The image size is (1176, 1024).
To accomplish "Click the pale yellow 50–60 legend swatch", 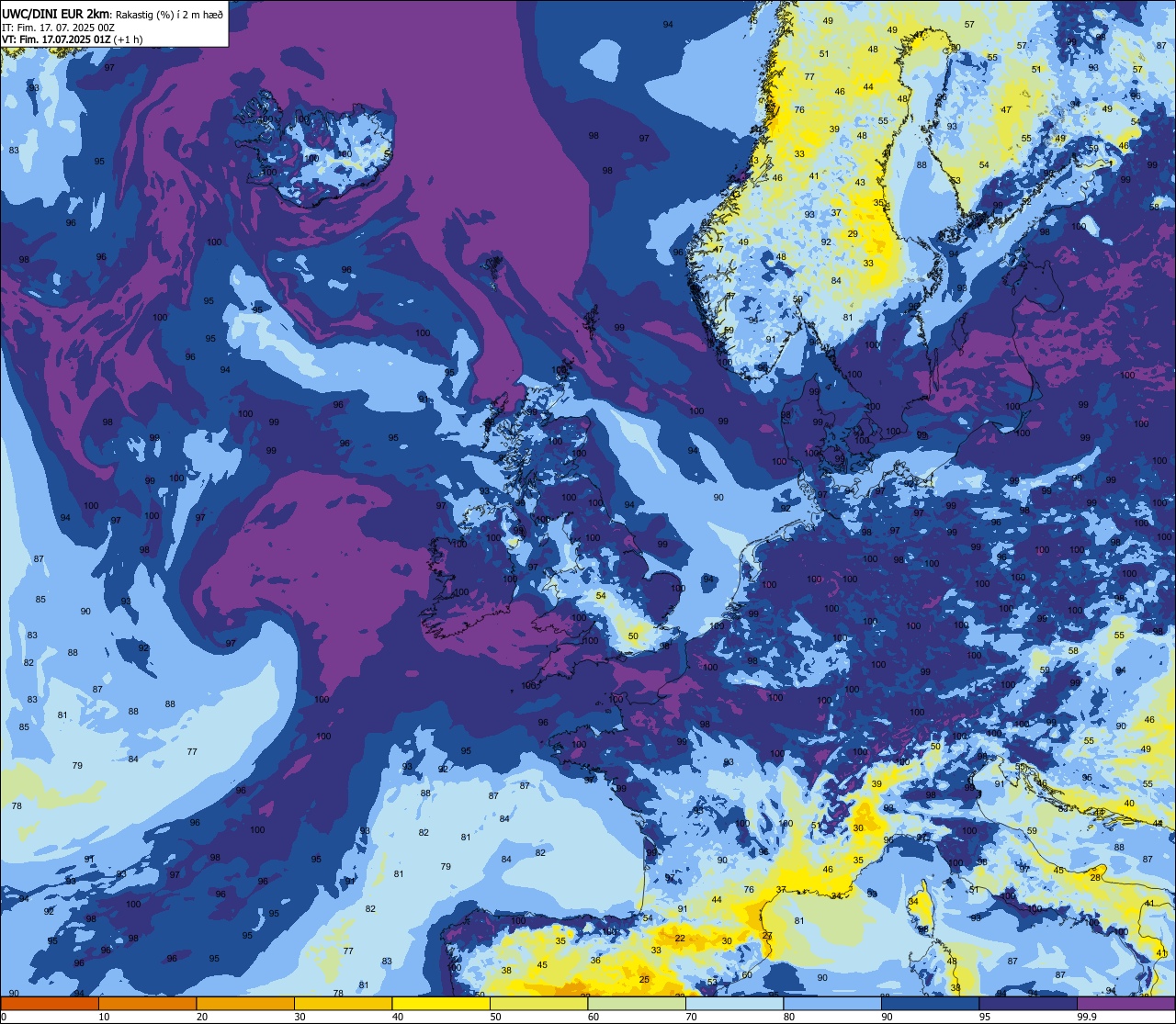I will point(538,1003).
